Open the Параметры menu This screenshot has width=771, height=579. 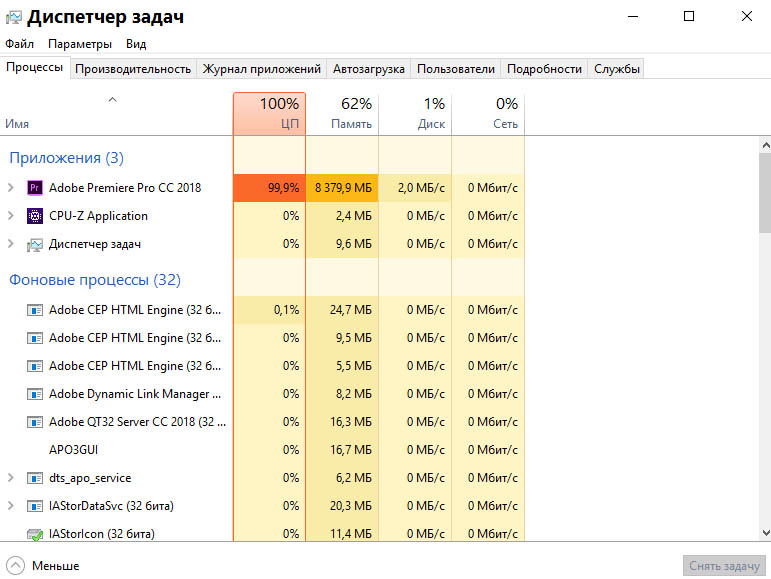[80, 44]
